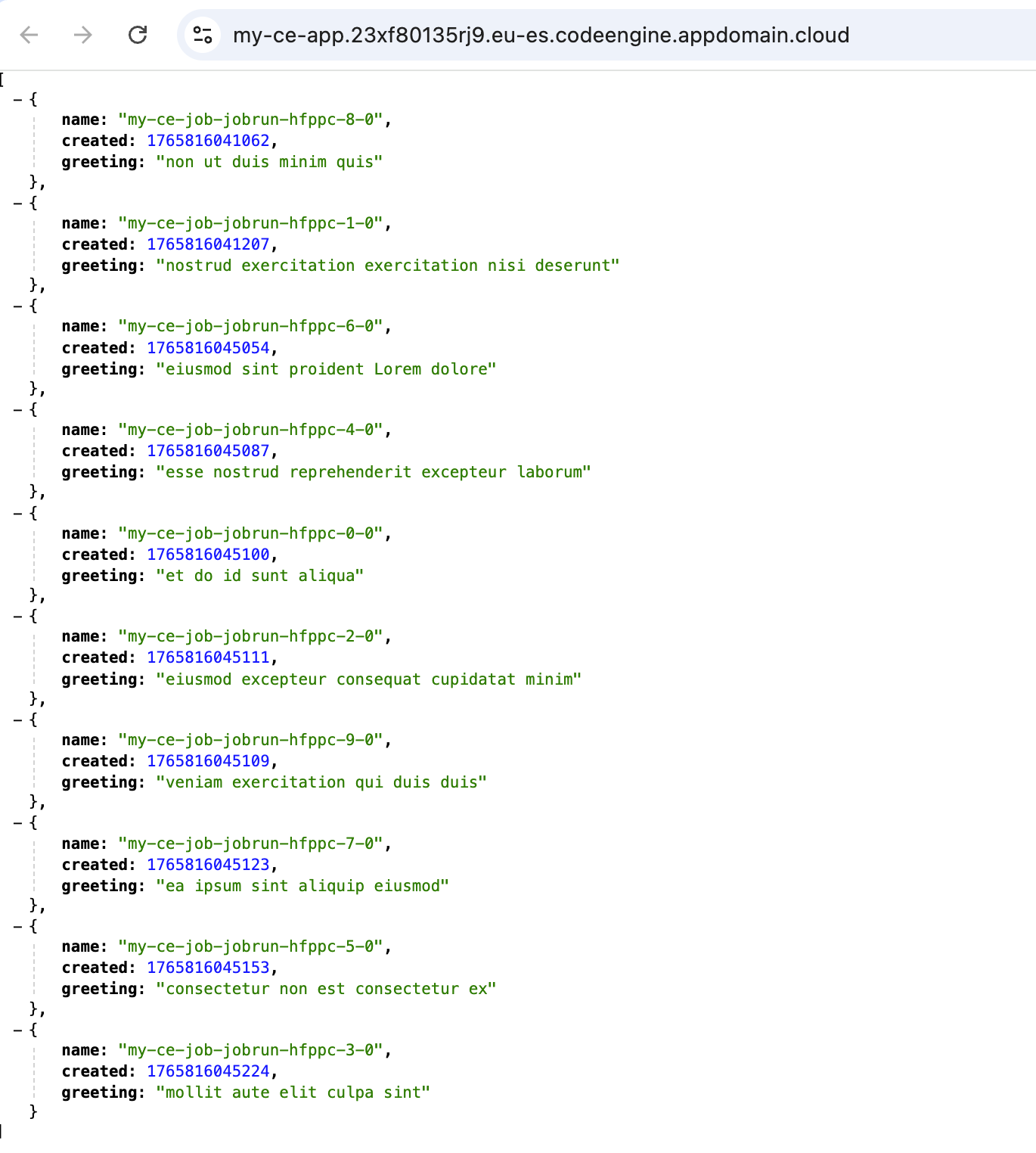This screenshot has height=1153, width=1036.
Task: Select greeting "veniam exercitation qui duis duis"
Action: pyautogui.click(x=321, y=782)
